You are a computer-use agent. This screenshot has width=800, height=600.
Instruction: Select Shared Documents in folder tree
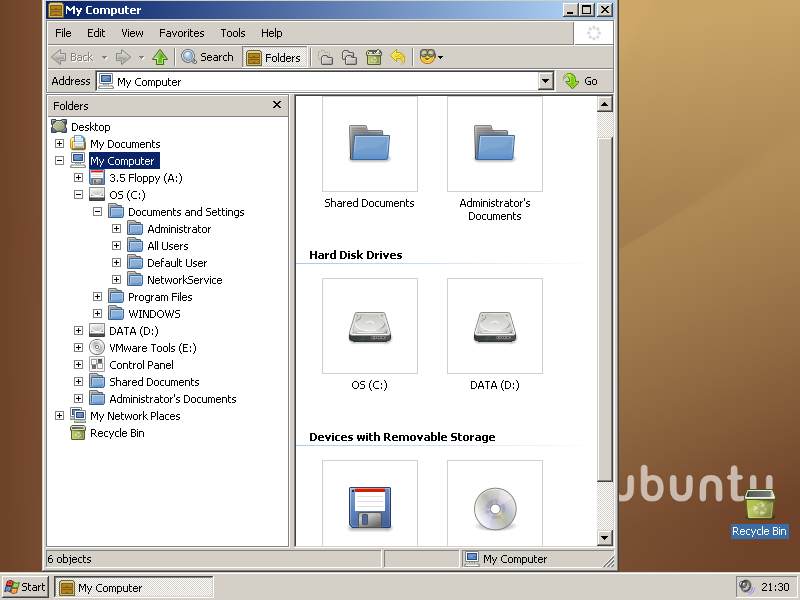154,382
